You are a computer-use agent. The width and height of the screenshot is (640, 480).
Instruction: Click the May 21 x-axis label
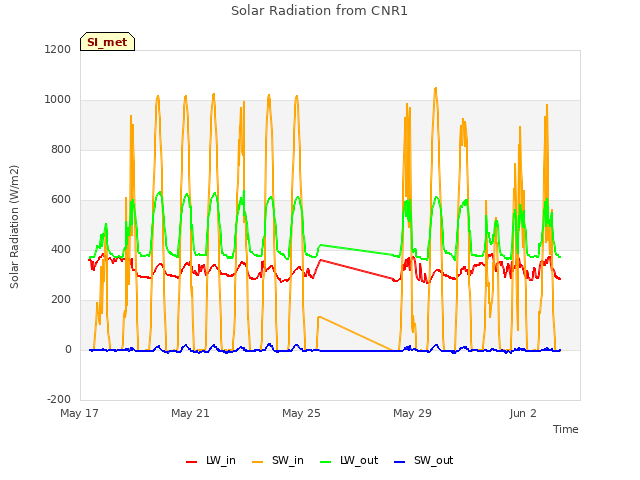[190, 413]
